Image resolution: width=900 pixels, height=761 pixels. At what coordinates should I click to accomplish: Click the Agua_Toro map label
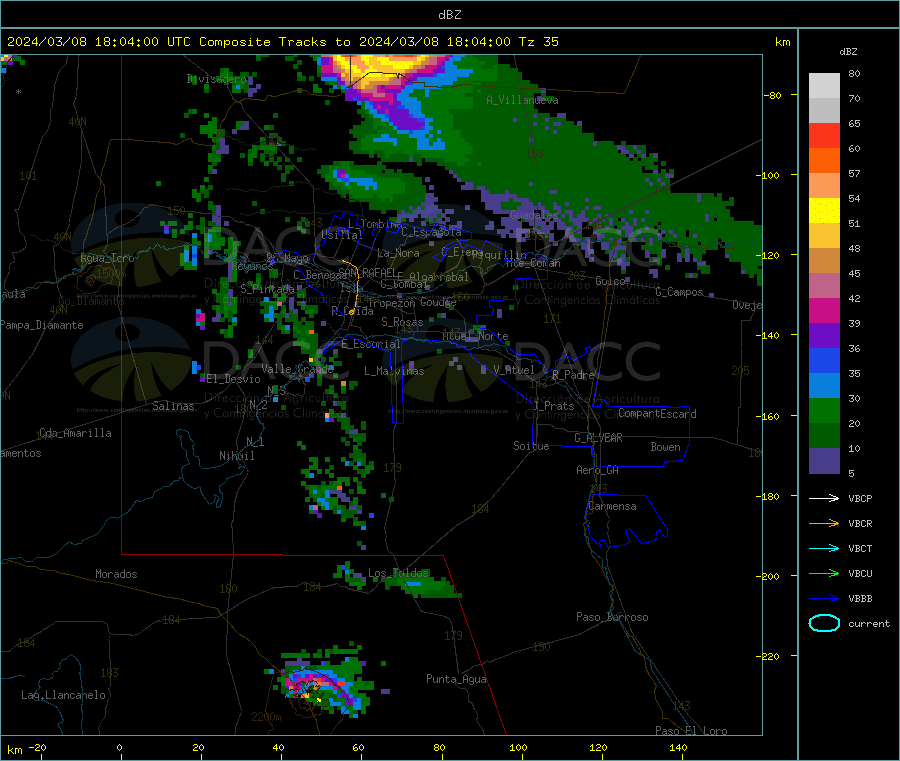[x=107, y=258]
